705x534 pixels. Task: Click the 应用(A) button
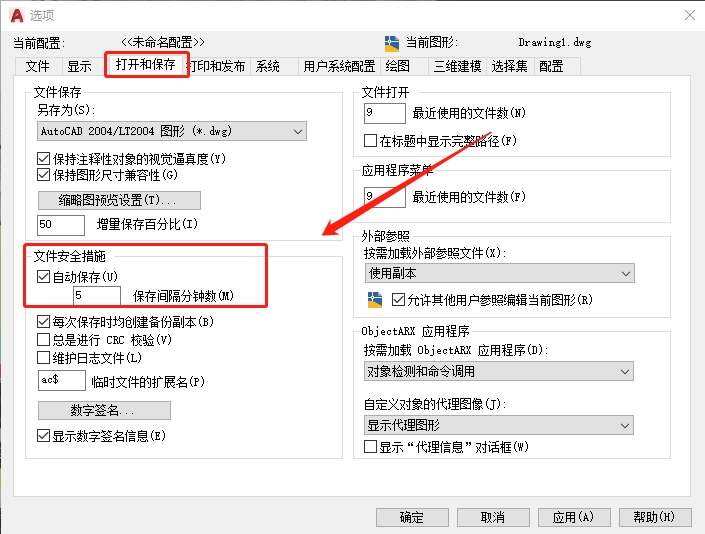click(574, 517)
